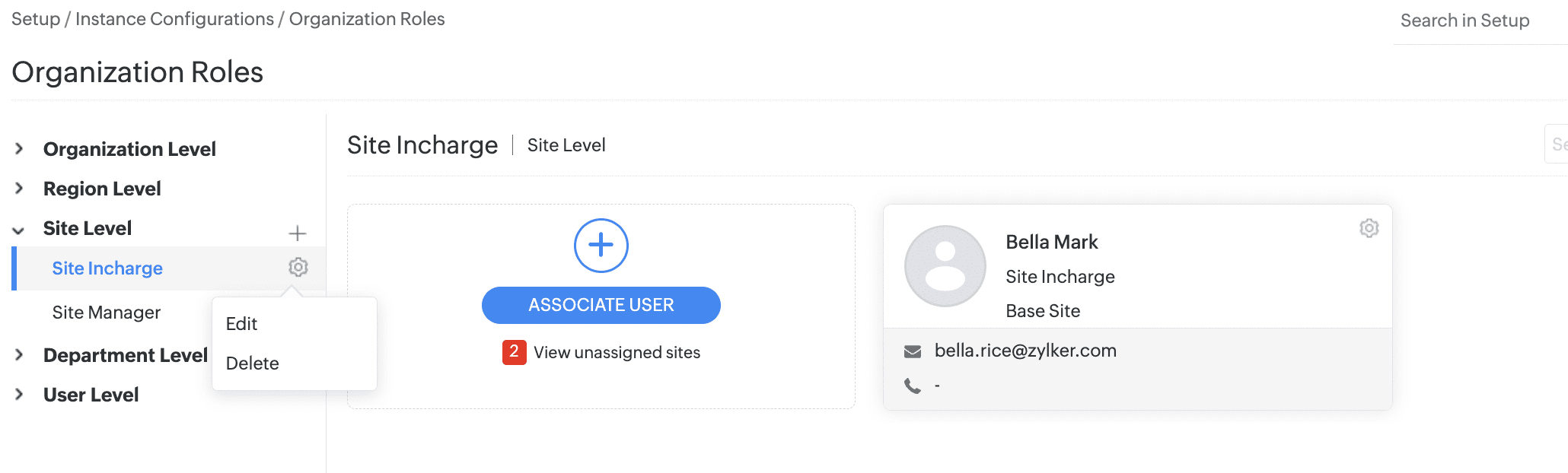
Task: Click the circled plus icon above Associate User
Action: [x=601, y=246]
